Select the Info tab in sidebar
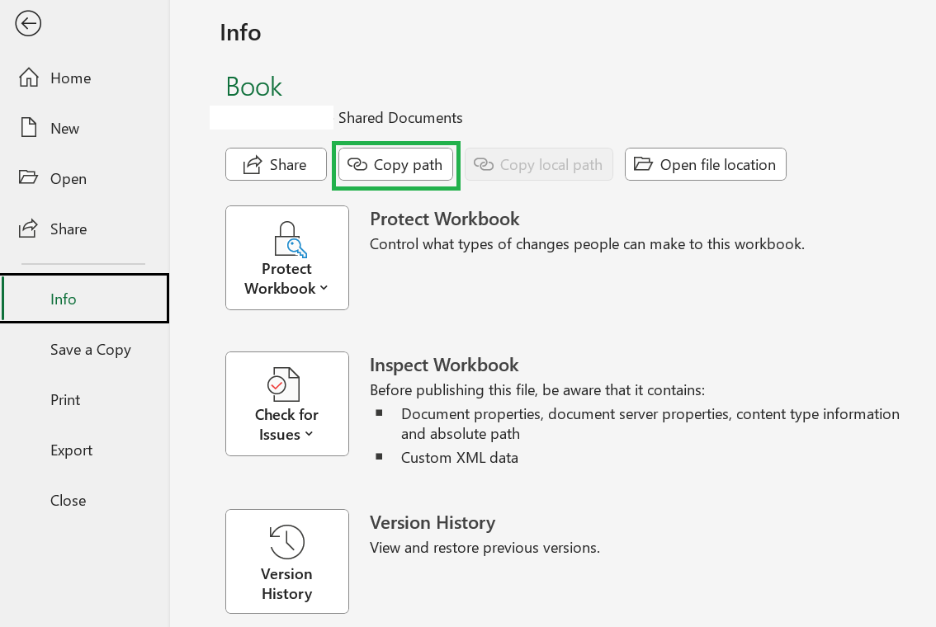Viewport: 936px width, 627px height. point(85,299)
